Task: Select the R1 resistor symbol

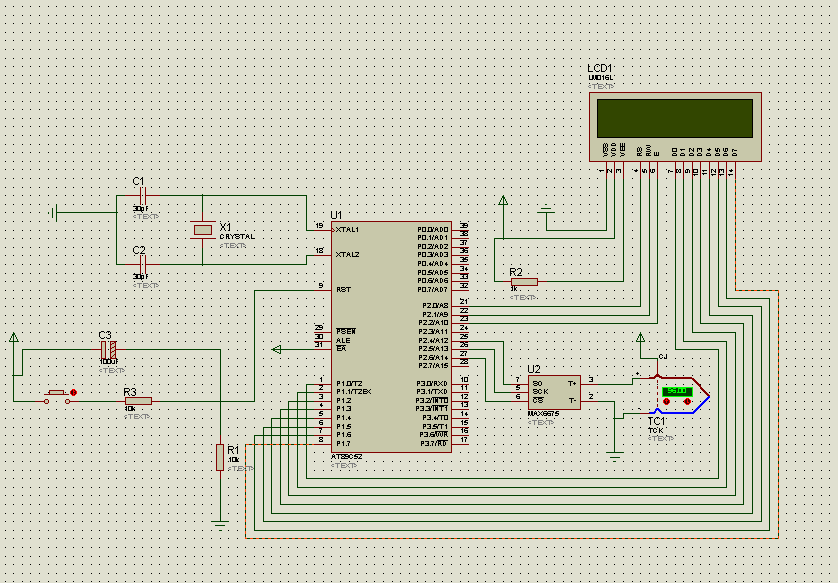Action: point(220,457)
